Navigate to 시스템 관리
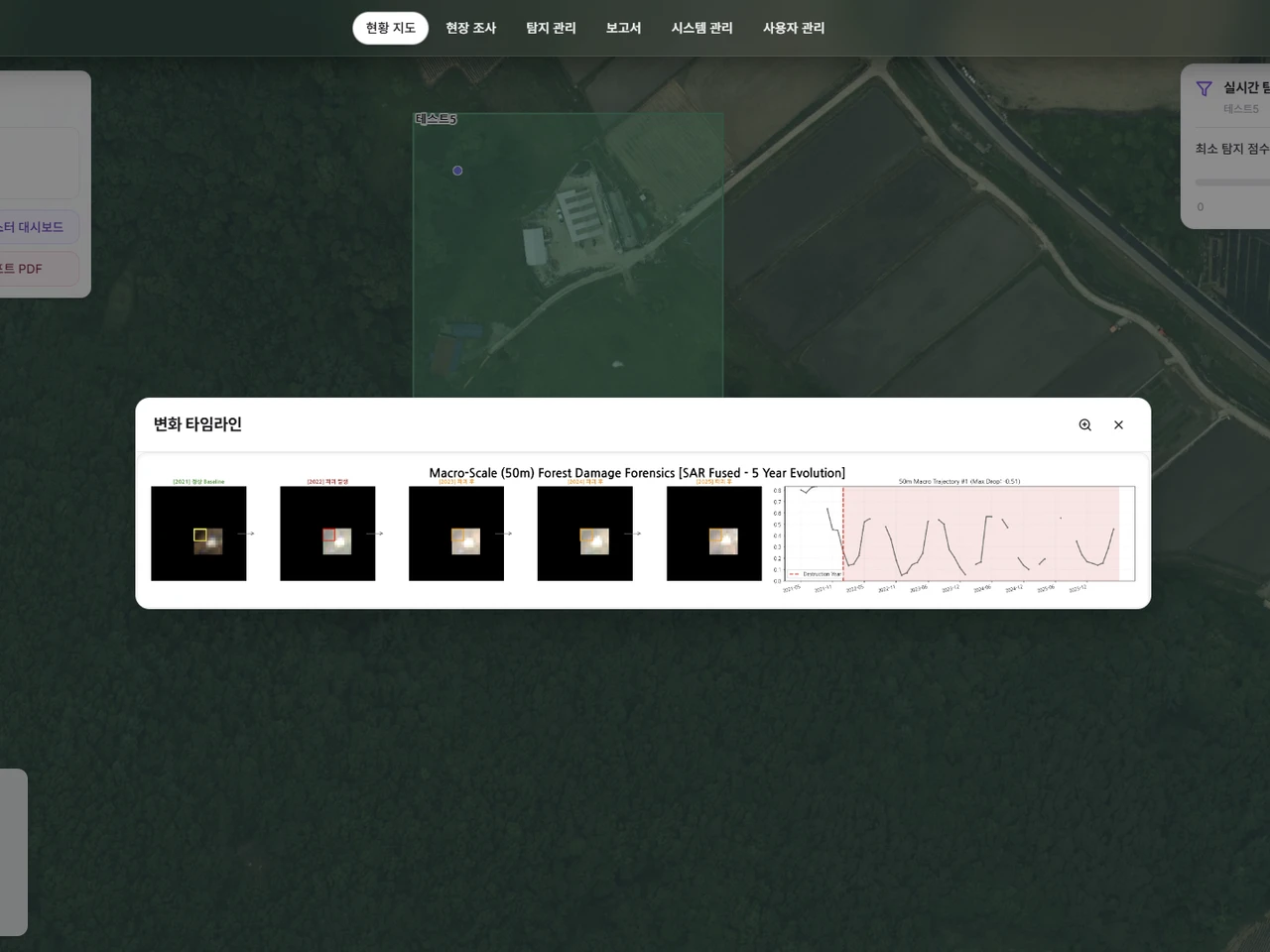This screenshot has height=952, width=1270. click(x=701, y=28)
